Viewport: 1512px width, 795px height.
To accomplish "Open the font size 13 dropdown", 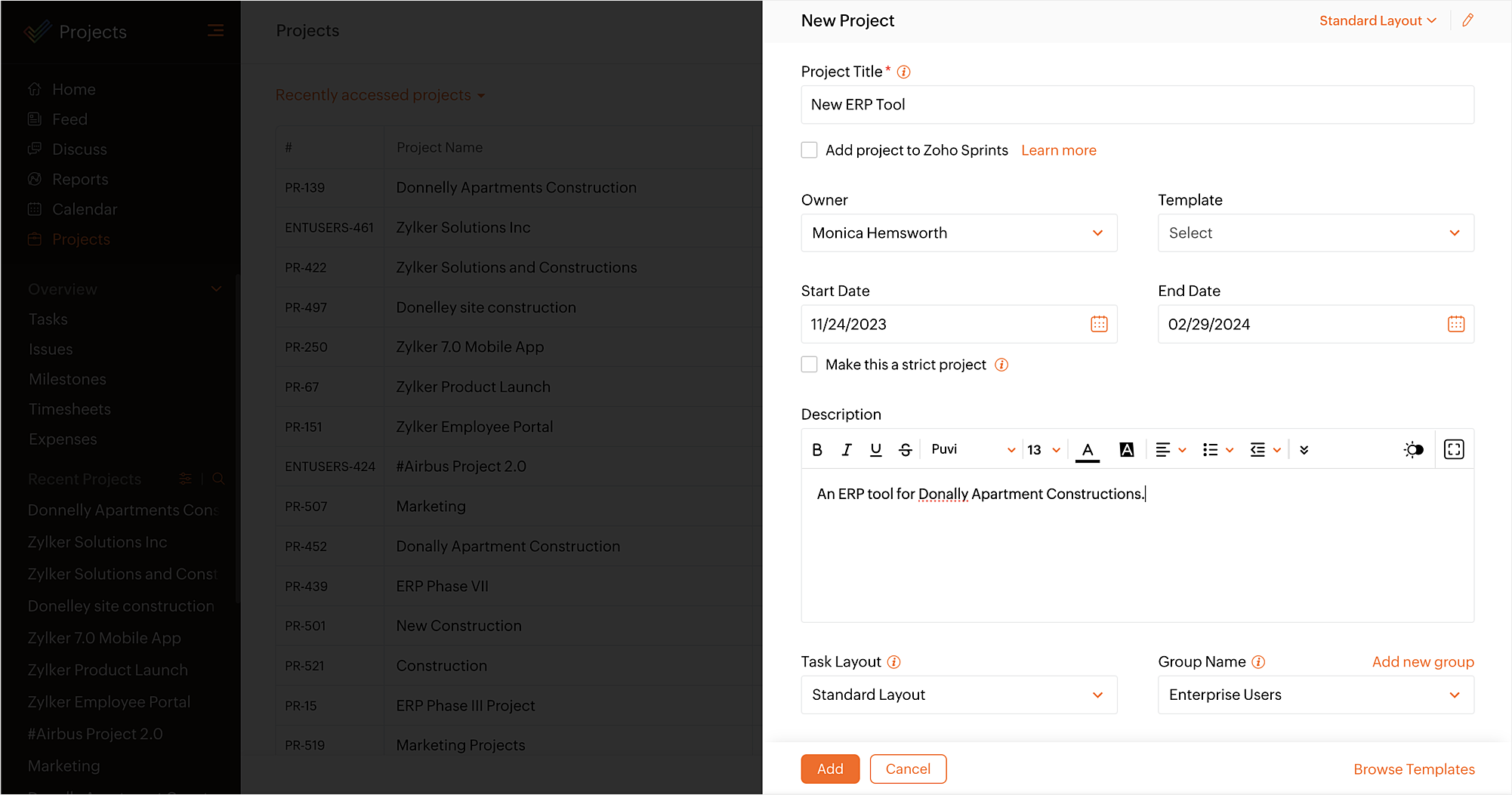I will click(1044, 450).
